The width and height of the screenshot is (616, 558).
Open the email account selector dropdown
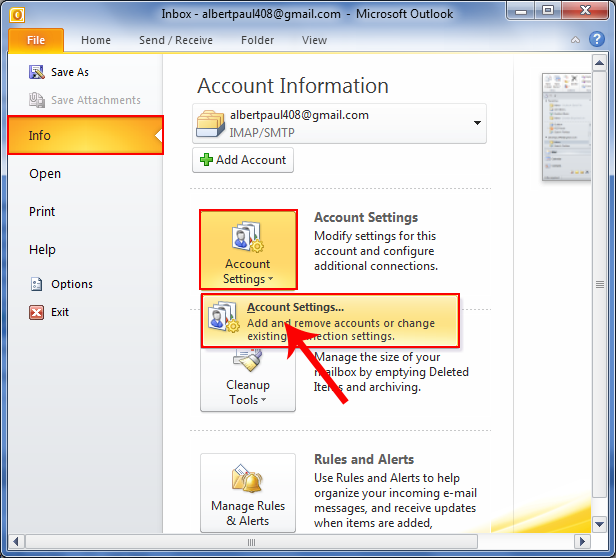pyautogui.click(x=477, y=124)
